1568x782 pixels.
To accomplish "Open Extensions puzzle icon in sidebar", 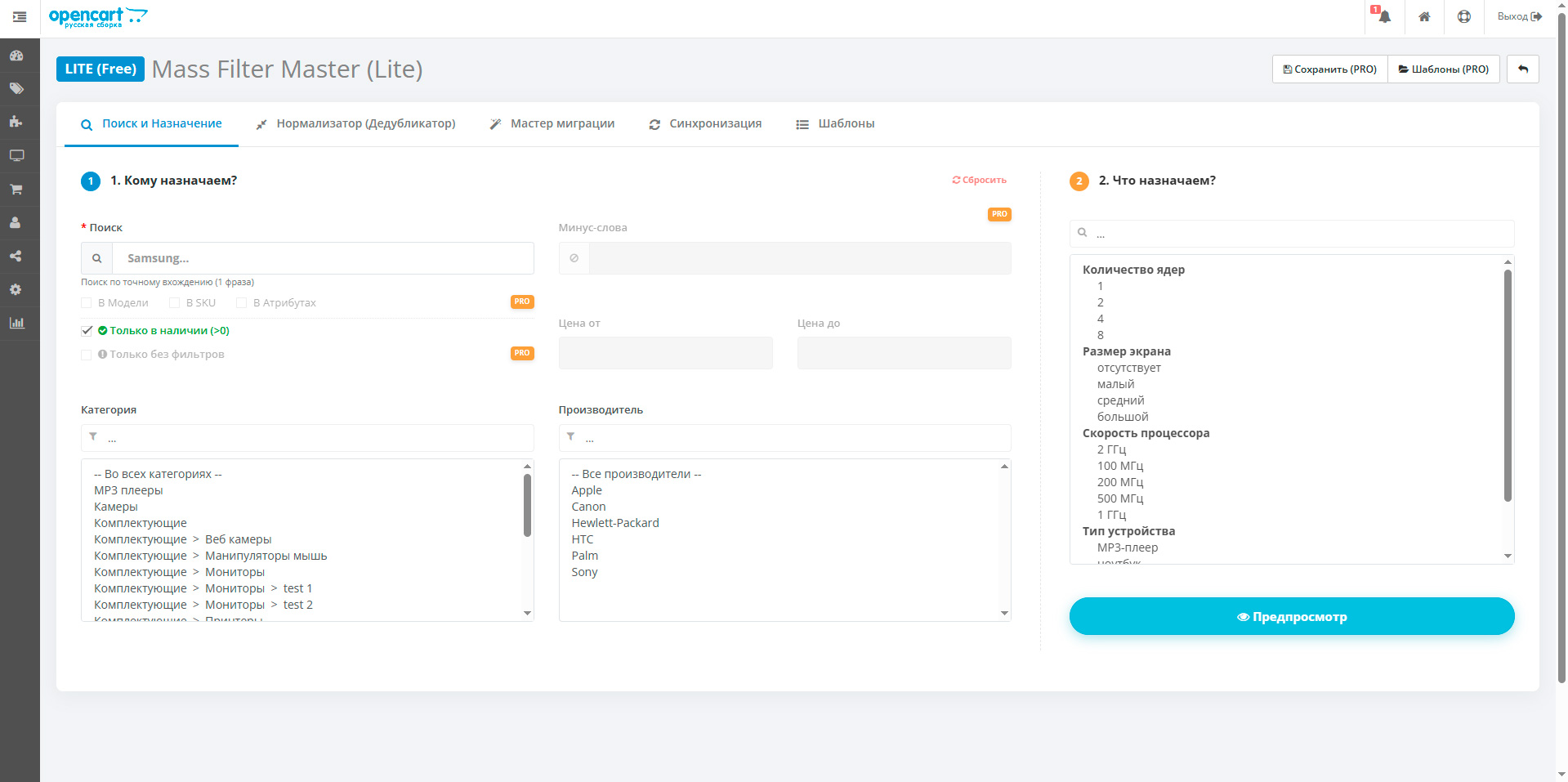I will (16, 122).
